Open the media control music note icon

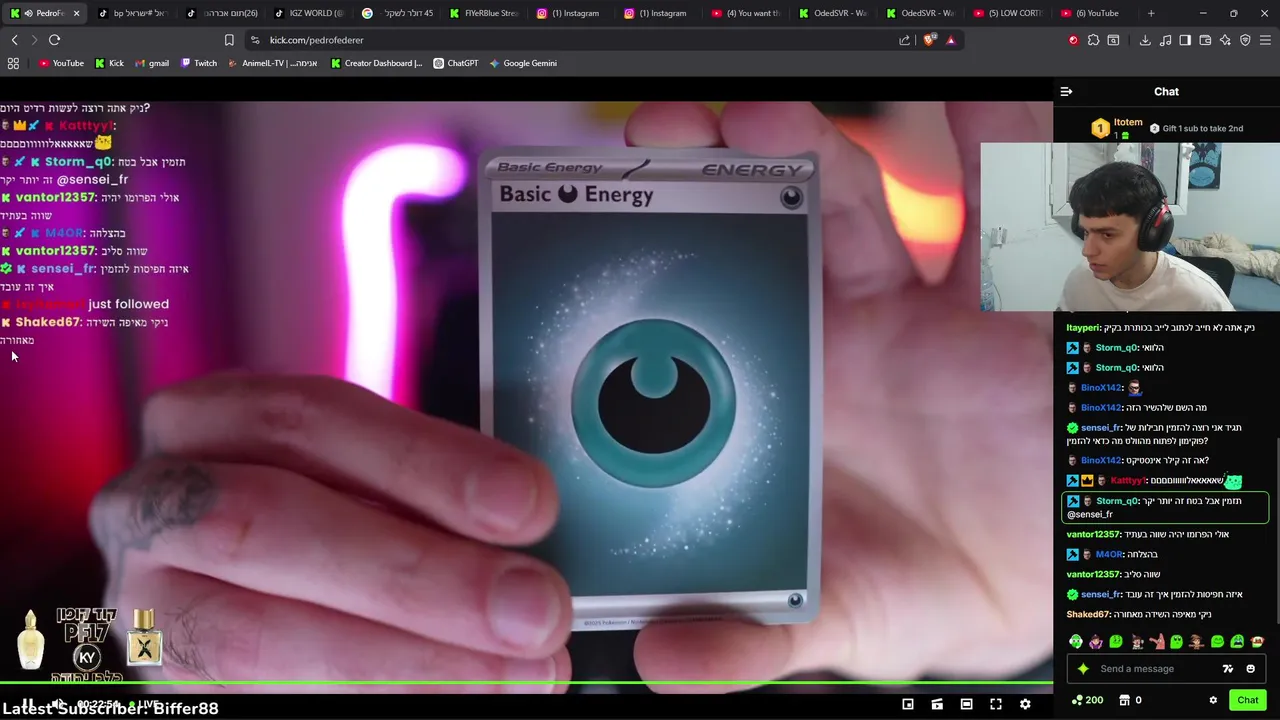pos(1165,40)
